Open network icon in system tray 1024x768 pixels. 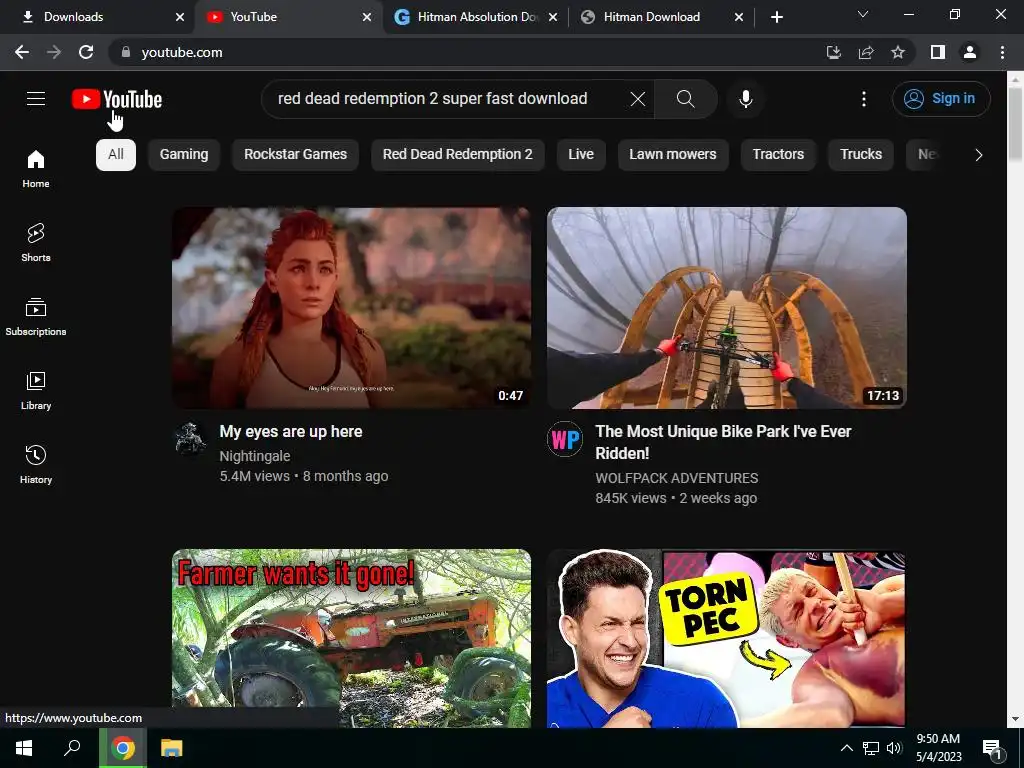[x=871, y=748]
